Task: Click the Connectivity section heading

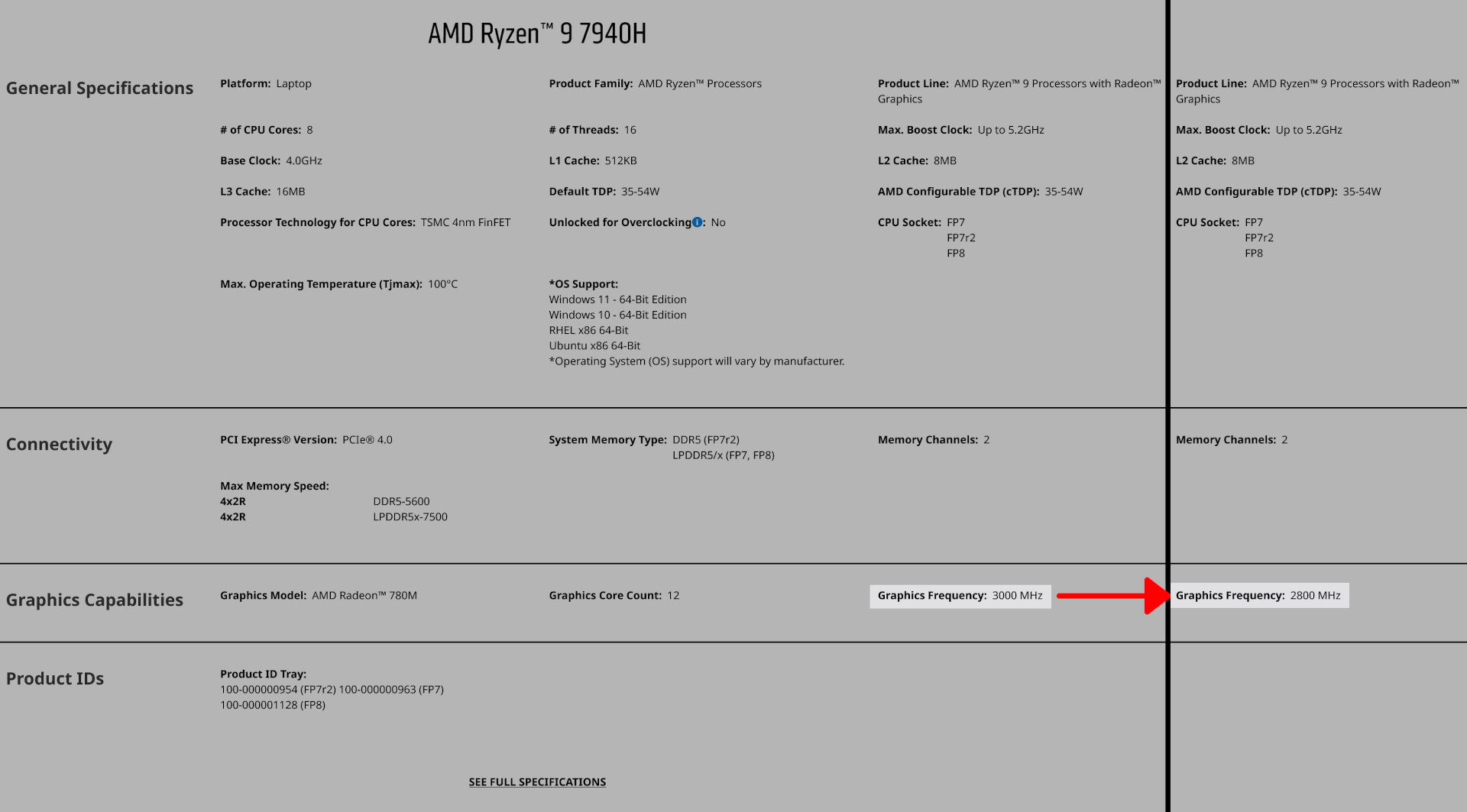Action: click(x=59, y=445)
